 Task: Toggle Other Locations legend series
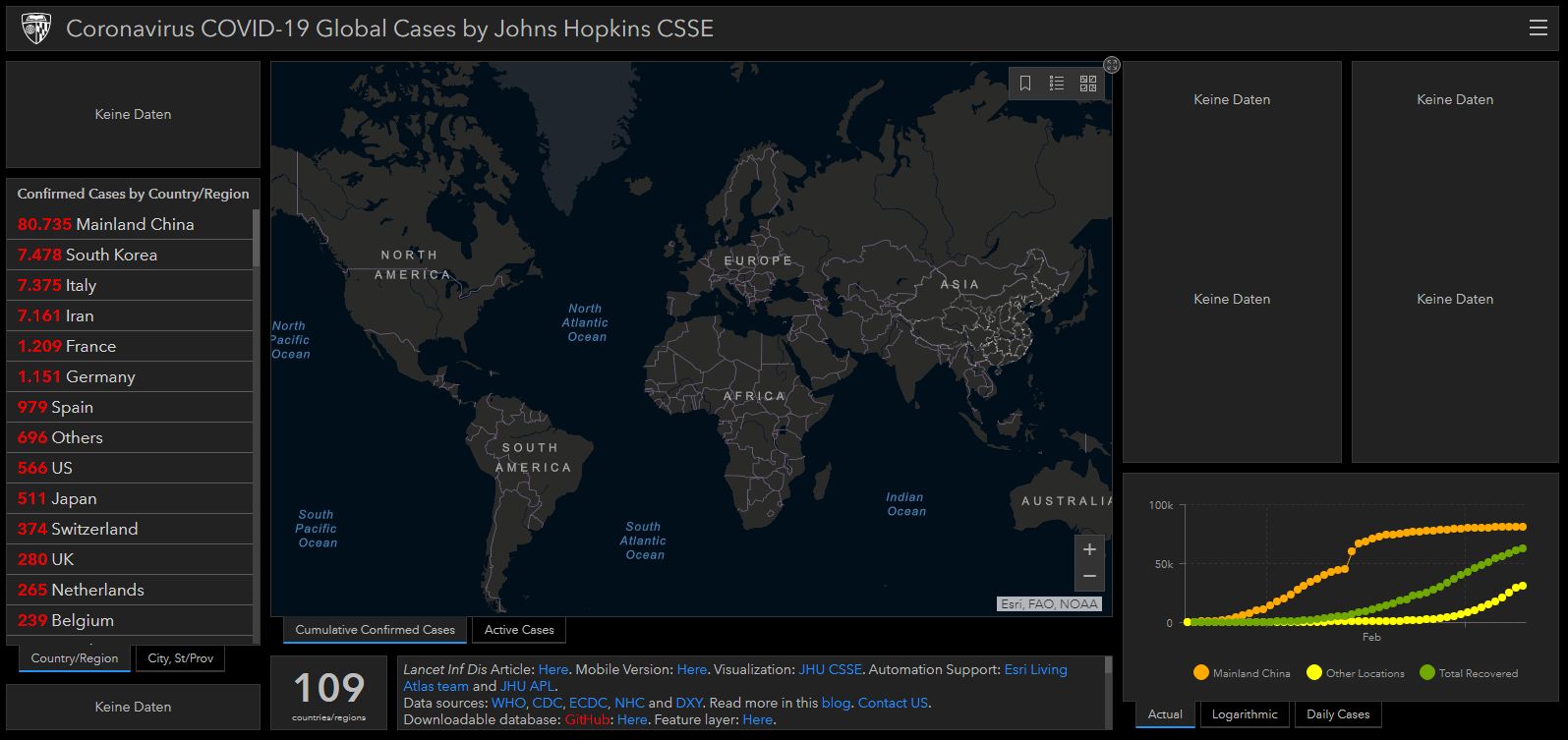(x=1355, y=673)
